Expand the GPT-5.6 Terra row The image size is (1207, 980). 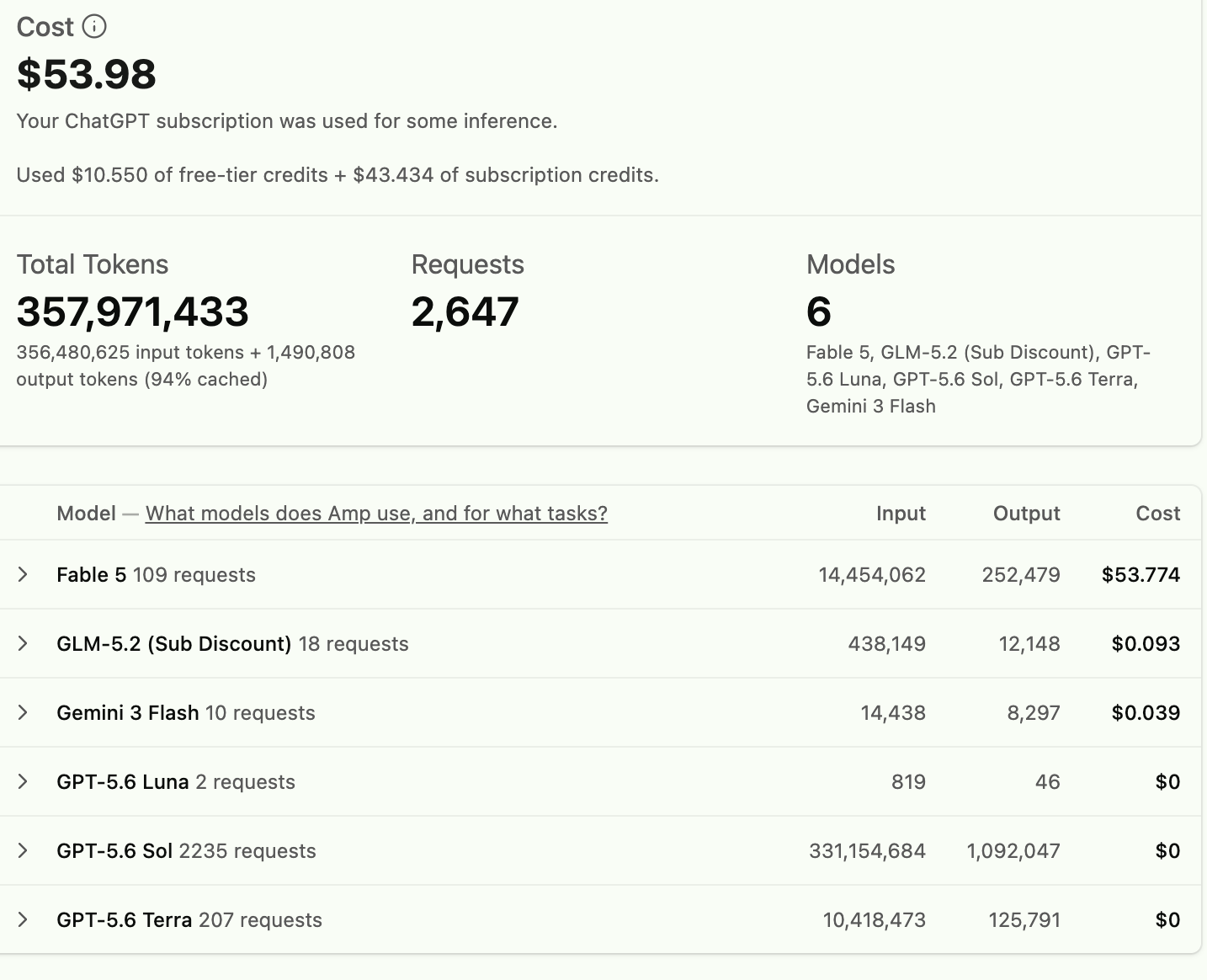point(23,919)
